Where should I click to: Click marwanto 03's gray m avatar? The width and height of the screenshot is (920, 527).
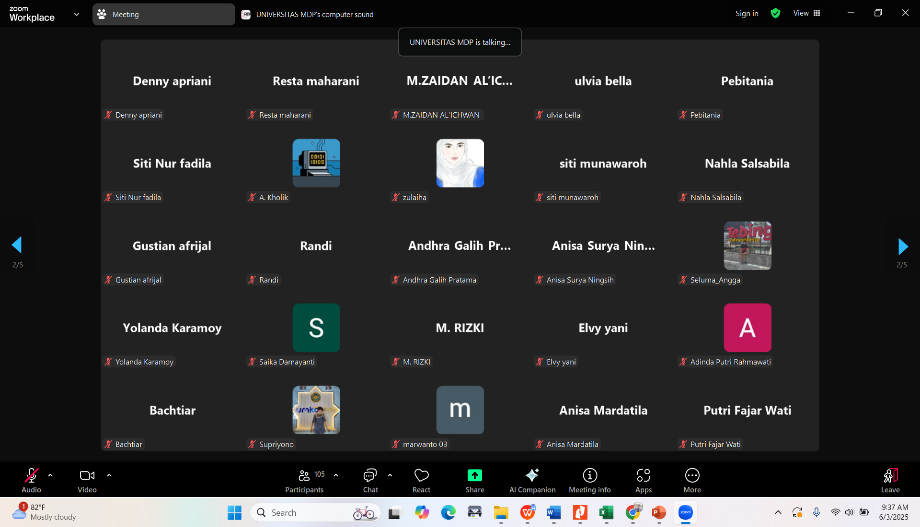coord(460,410)
